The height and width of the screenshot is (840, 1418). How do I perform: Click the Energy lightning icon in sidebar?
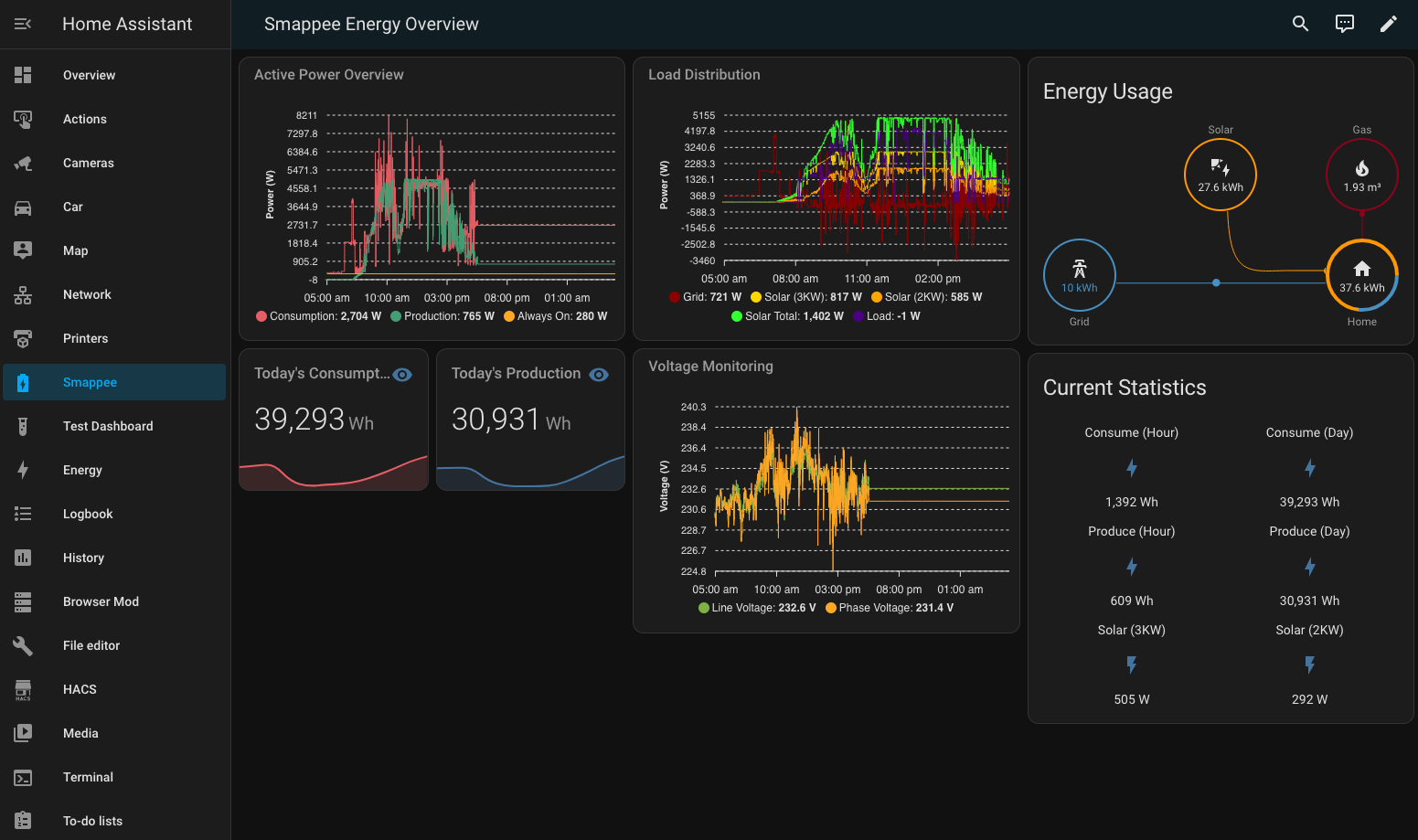click(x=23, y=470)
